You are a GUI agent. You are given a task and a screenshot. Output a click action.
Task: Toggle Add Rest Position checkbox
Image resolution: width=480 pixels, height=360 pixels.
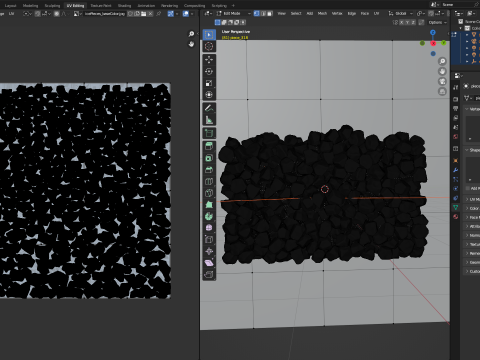pyautogui.click(x=468, y=189)
